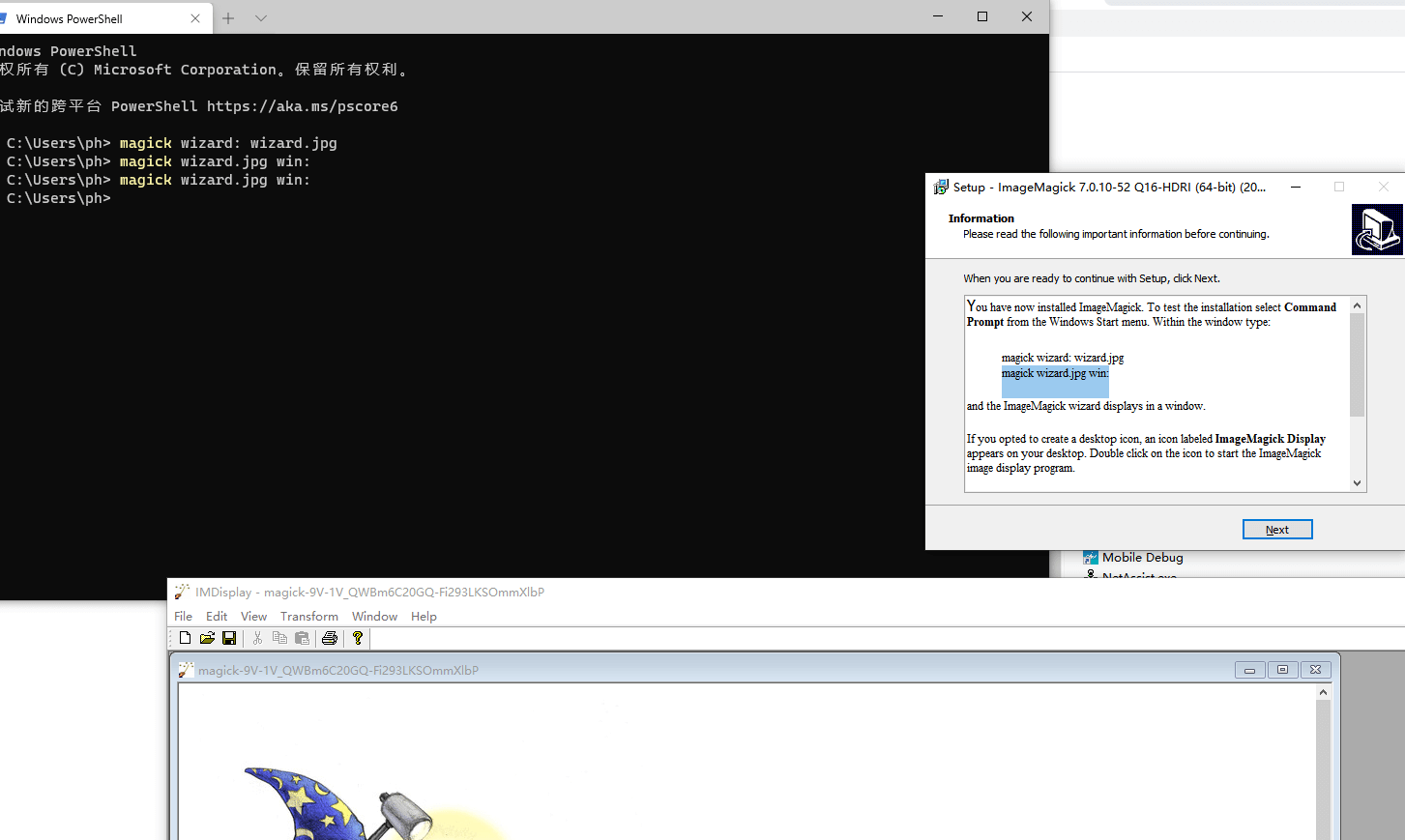The width and height of the screenshot is (1405, 840).
Task: Click the Open folder icon in IMDisplay toolbar
Action: tap(207, 638)
